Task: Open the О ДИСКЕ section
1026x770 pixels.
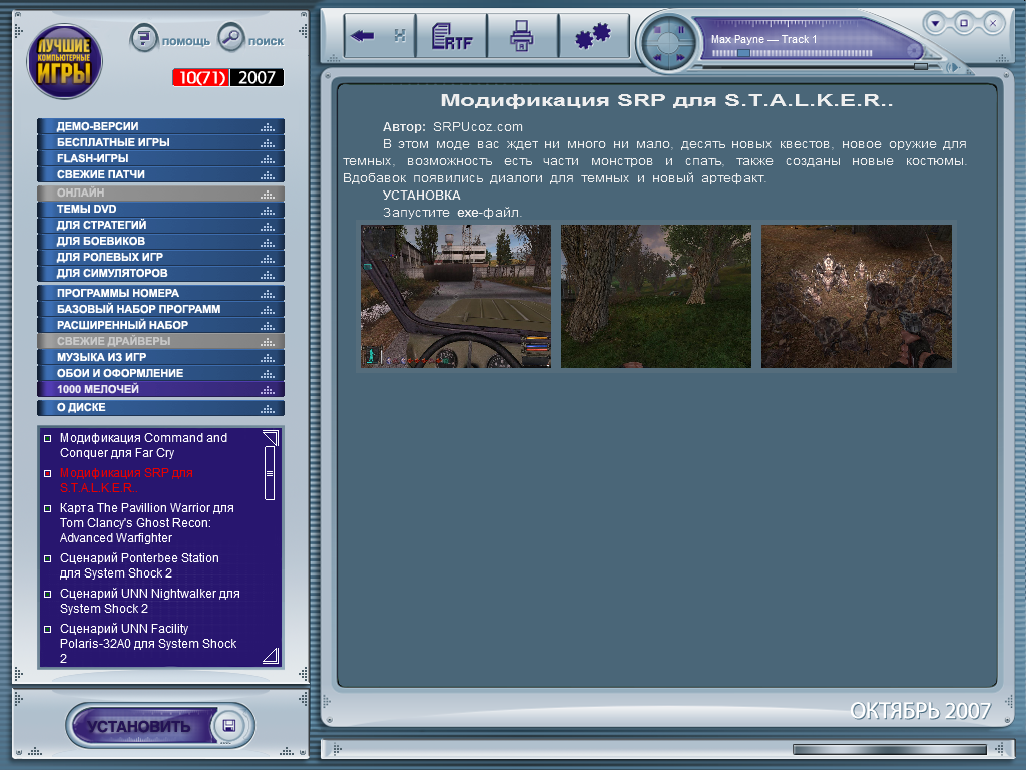Action: click(161, 408)
